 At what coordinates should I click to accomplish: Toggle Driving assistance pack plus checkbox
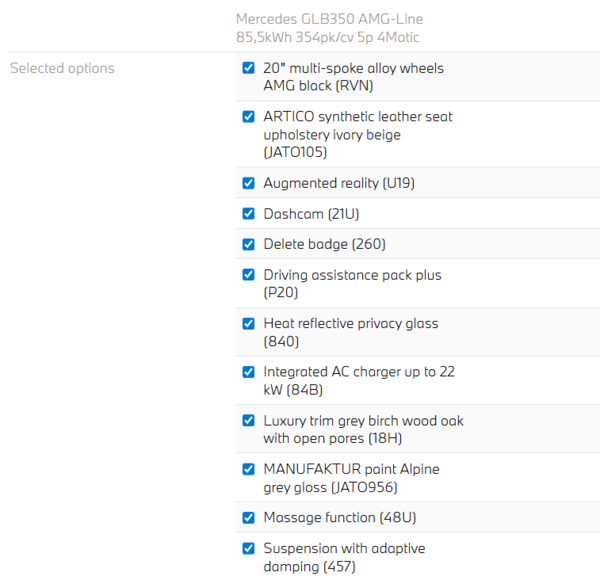point(248,275)
